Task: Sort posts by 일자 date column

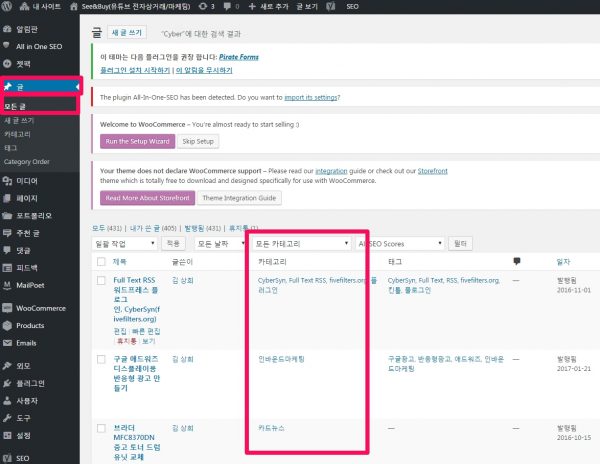Action: (563, 262)
